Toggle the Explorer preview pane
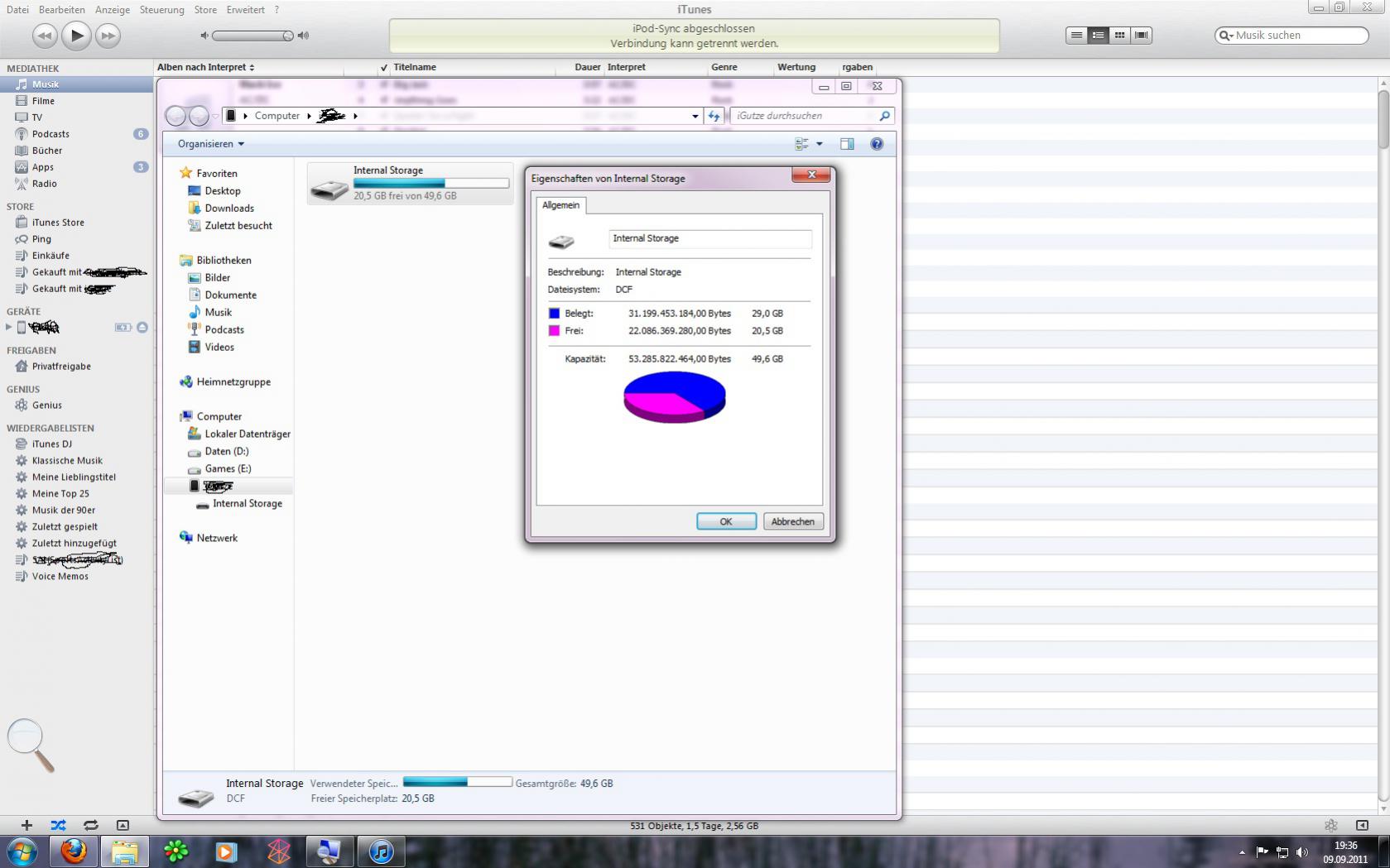The image size is (1390, 868). (x=847, y=144)
